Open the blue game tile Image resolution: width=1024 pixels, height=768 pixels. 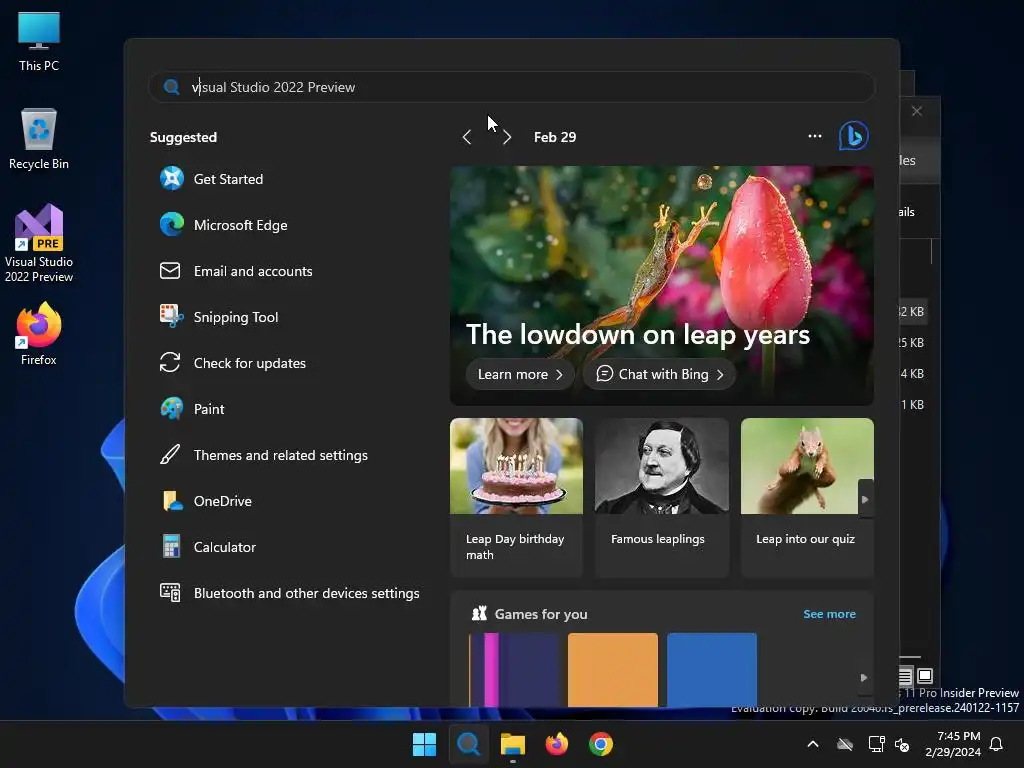[x=712, y=669]
